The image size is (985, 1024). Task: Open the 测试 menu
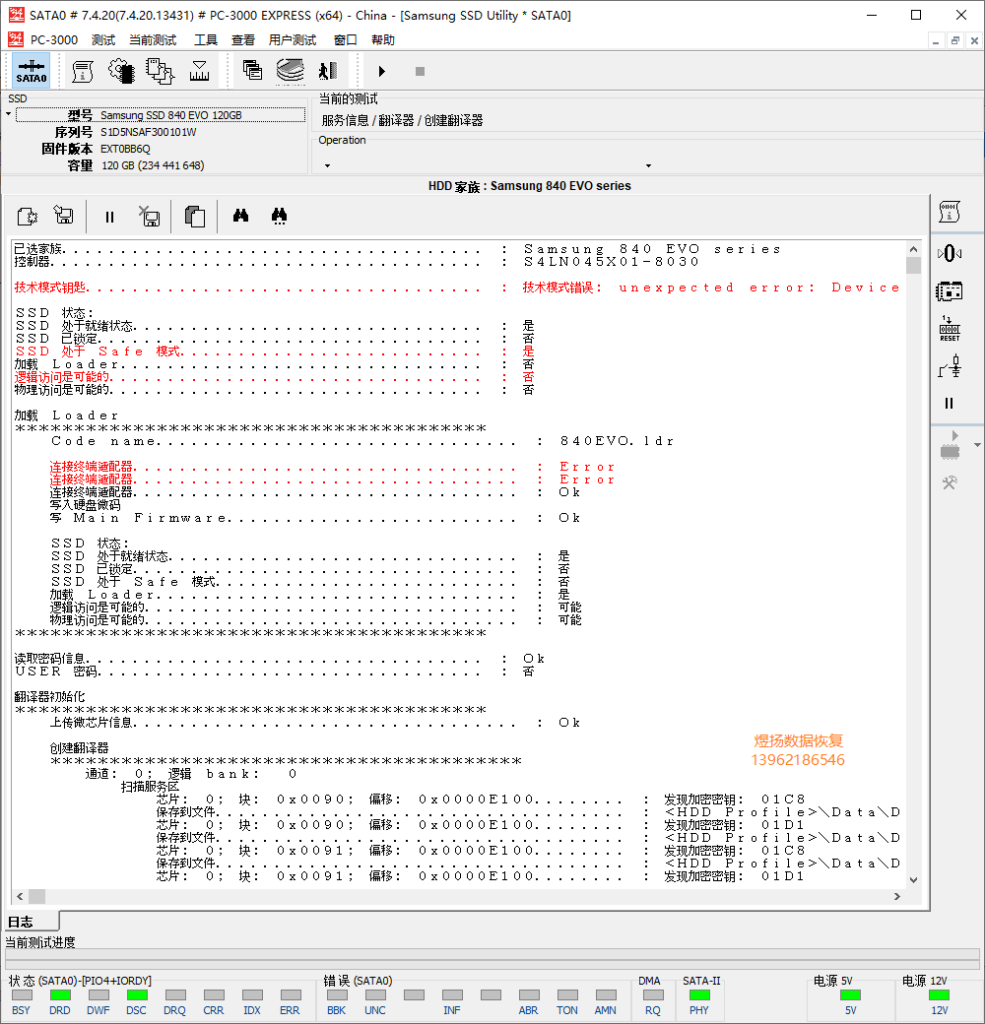[103, 40]
